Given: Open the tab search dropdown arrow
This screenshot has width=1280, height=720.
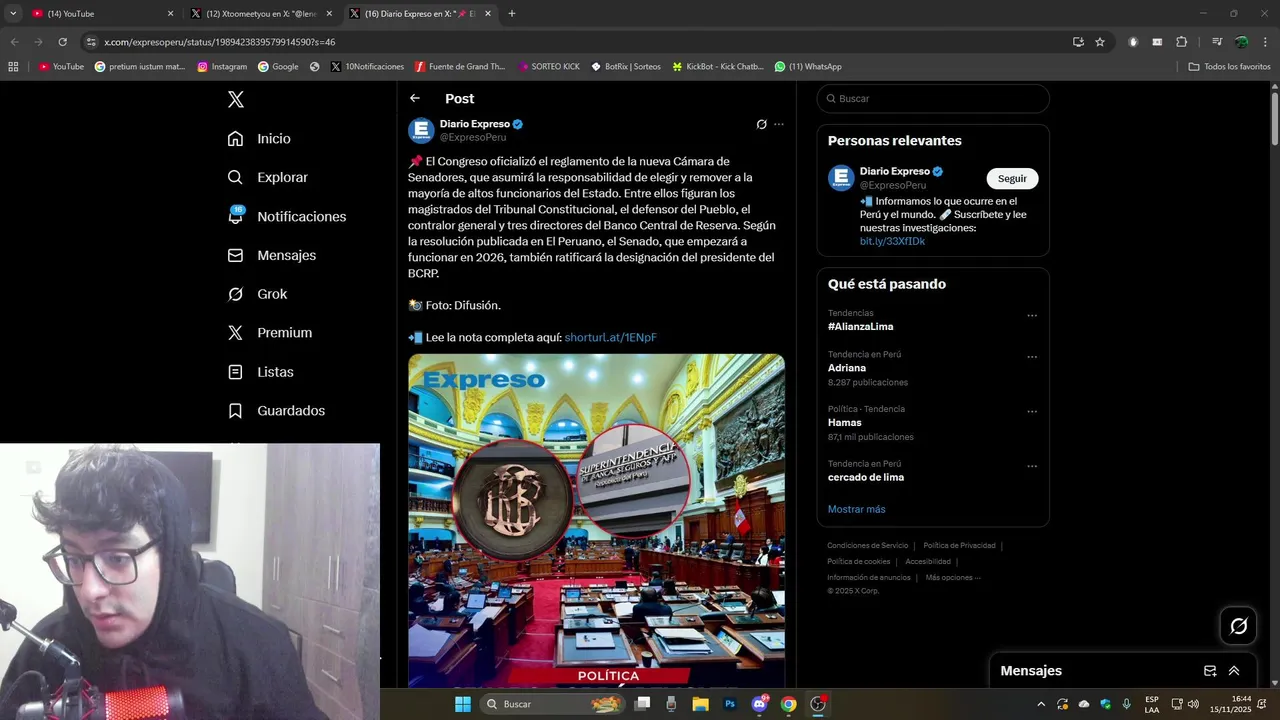Looking at the screenshot, I should click(x=13, y=14).
